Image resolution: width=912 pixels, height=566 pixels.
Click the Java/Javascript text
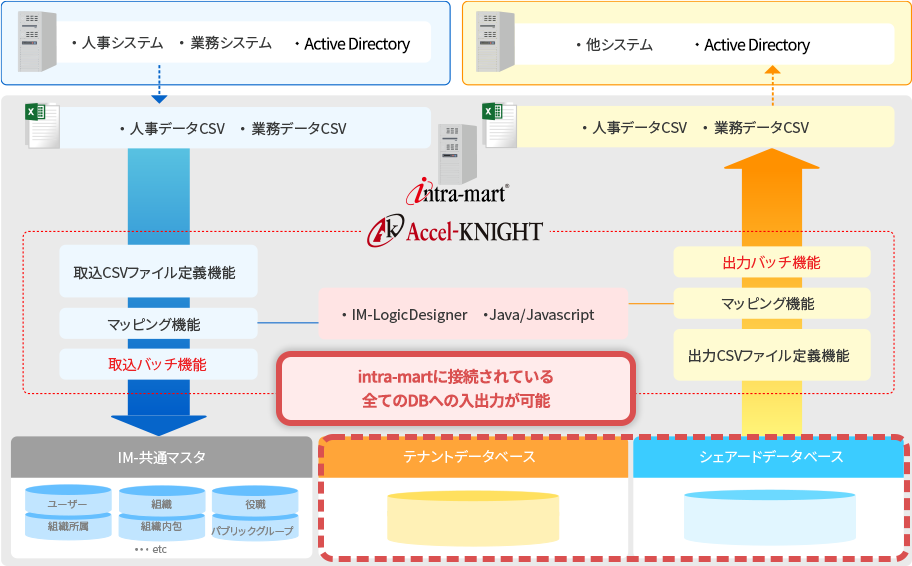[x=542, y=315]
